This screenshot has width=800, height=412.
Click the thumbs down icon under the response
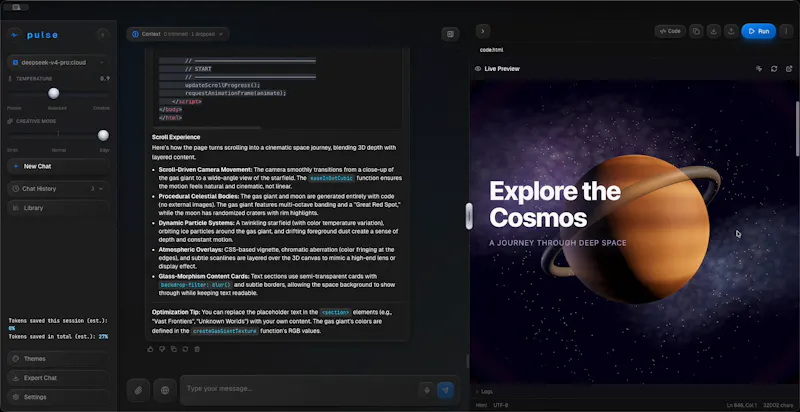162,349
